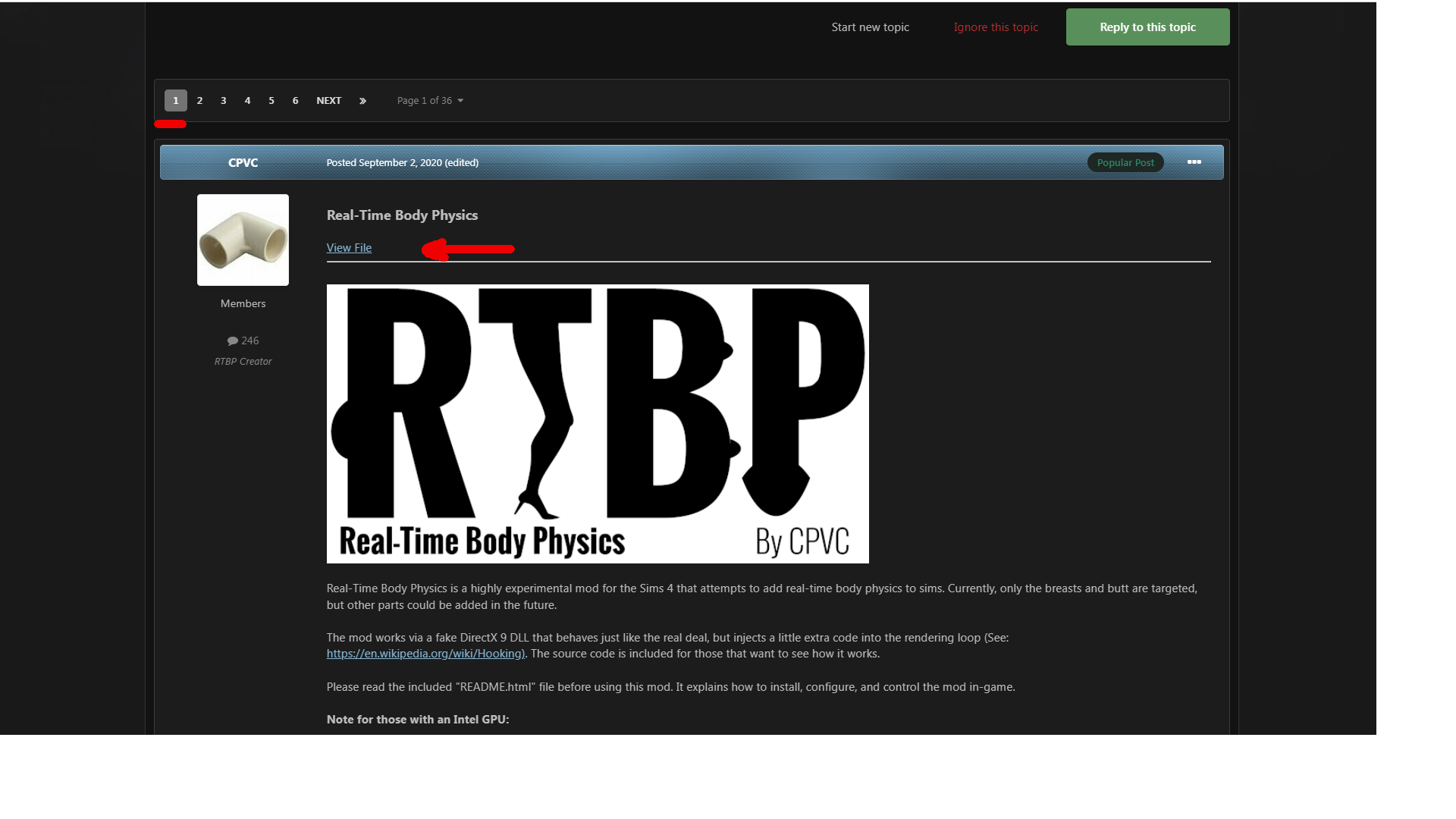Click Ignore this topic
Viewport: 1456px width, 819px height.
click(x=996, y=27)
